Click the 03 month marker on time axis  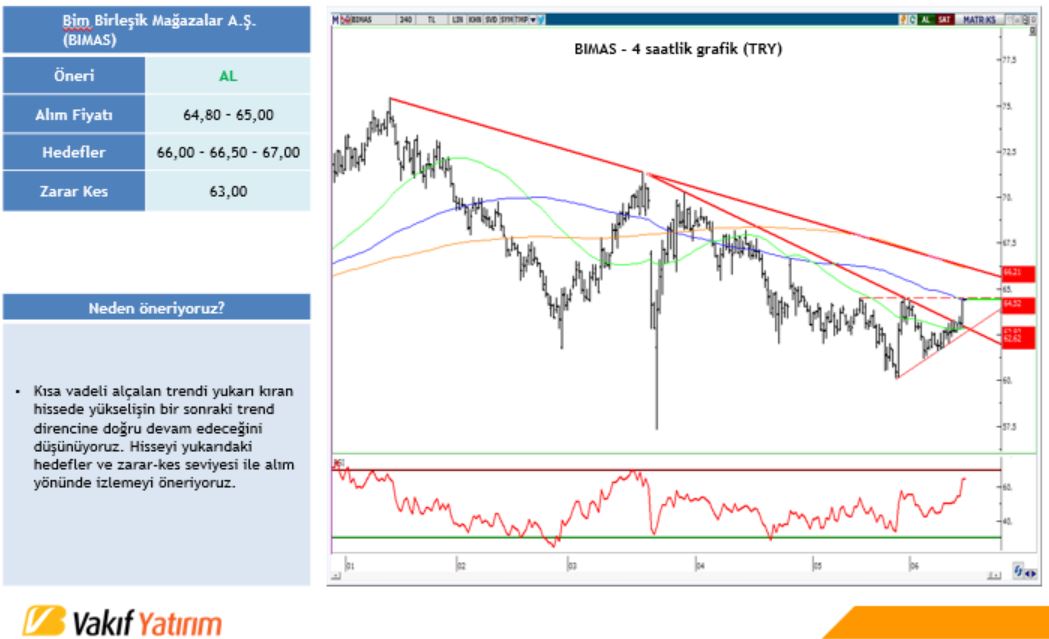[x=572, y=565]
